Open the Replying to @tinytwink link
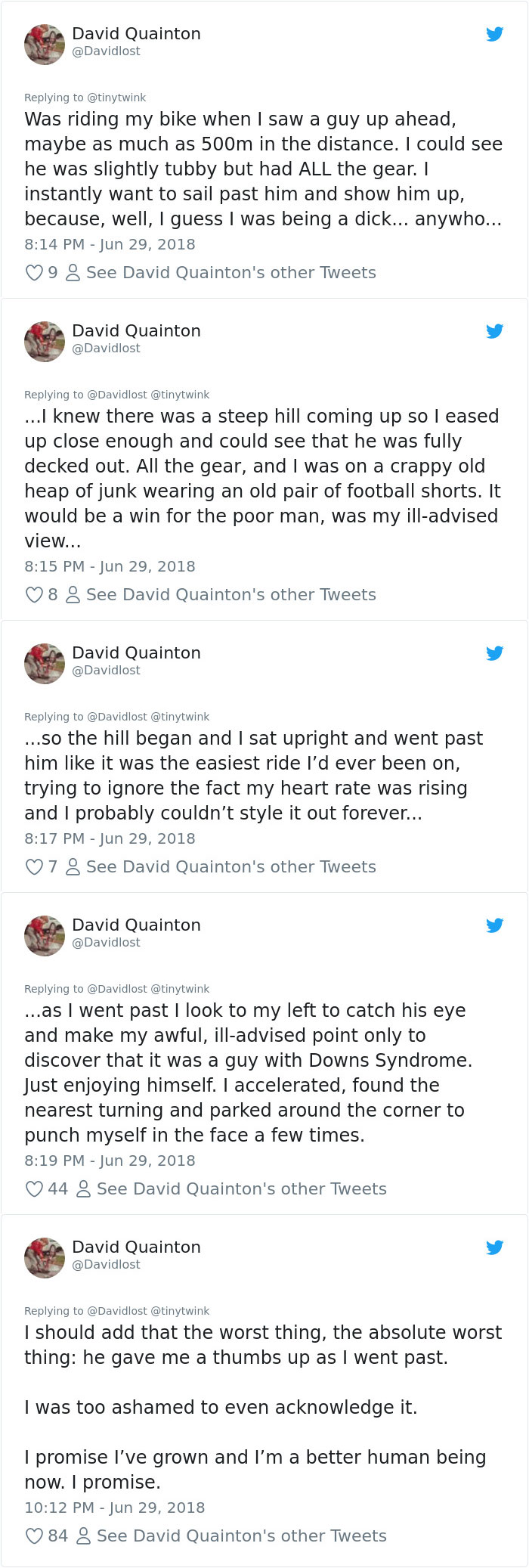The width and height of the screenshot is (529, 1568). (116, 97)
